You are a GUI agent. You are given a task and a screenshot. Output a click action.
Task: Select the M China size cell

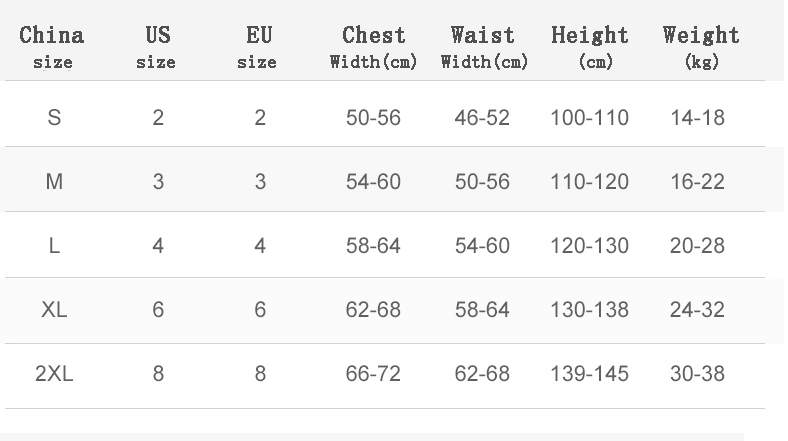(55, 182)
